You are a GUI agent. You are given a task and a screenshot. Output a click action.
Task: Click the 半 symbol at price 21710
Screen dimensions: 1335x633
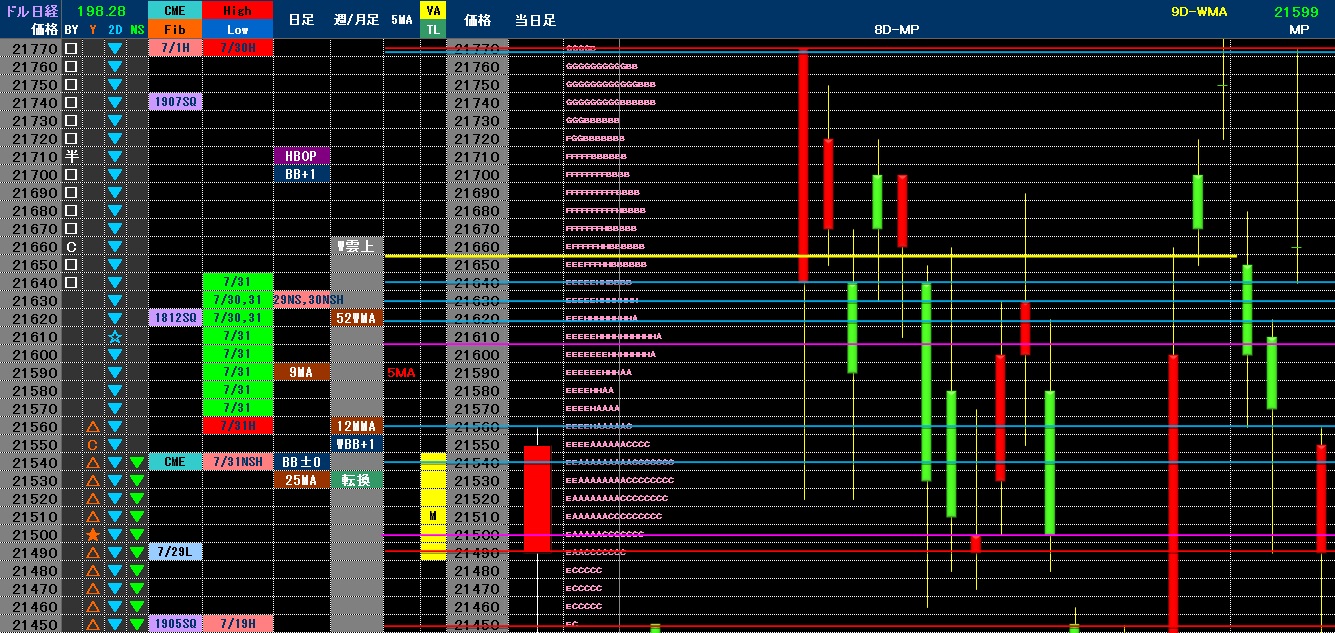click(x=71, y=157)
